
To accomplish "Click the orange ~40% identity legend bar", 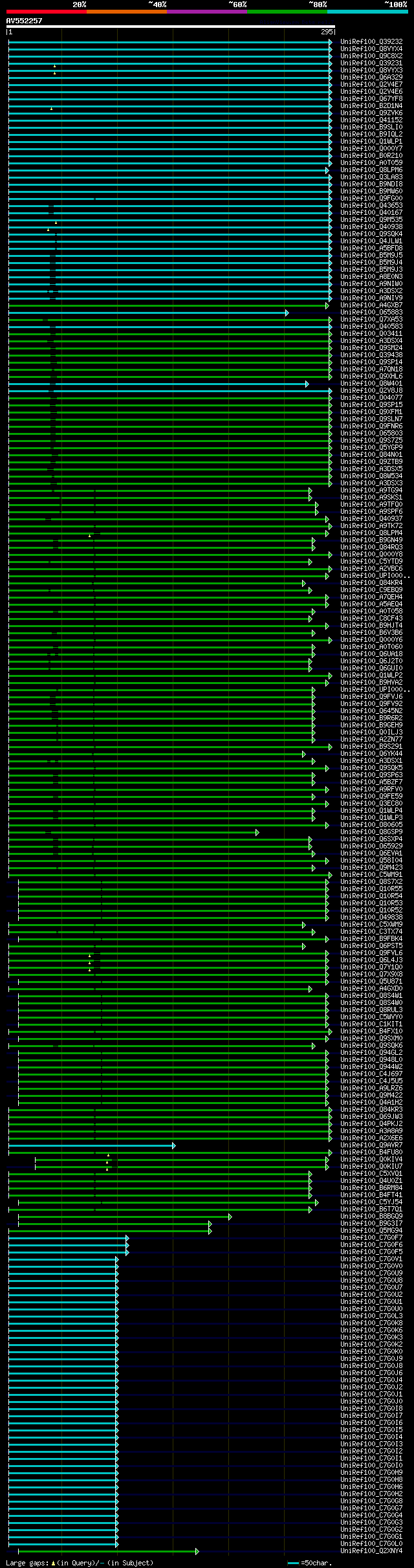I will pyautogui.click(x=126, y=12).
